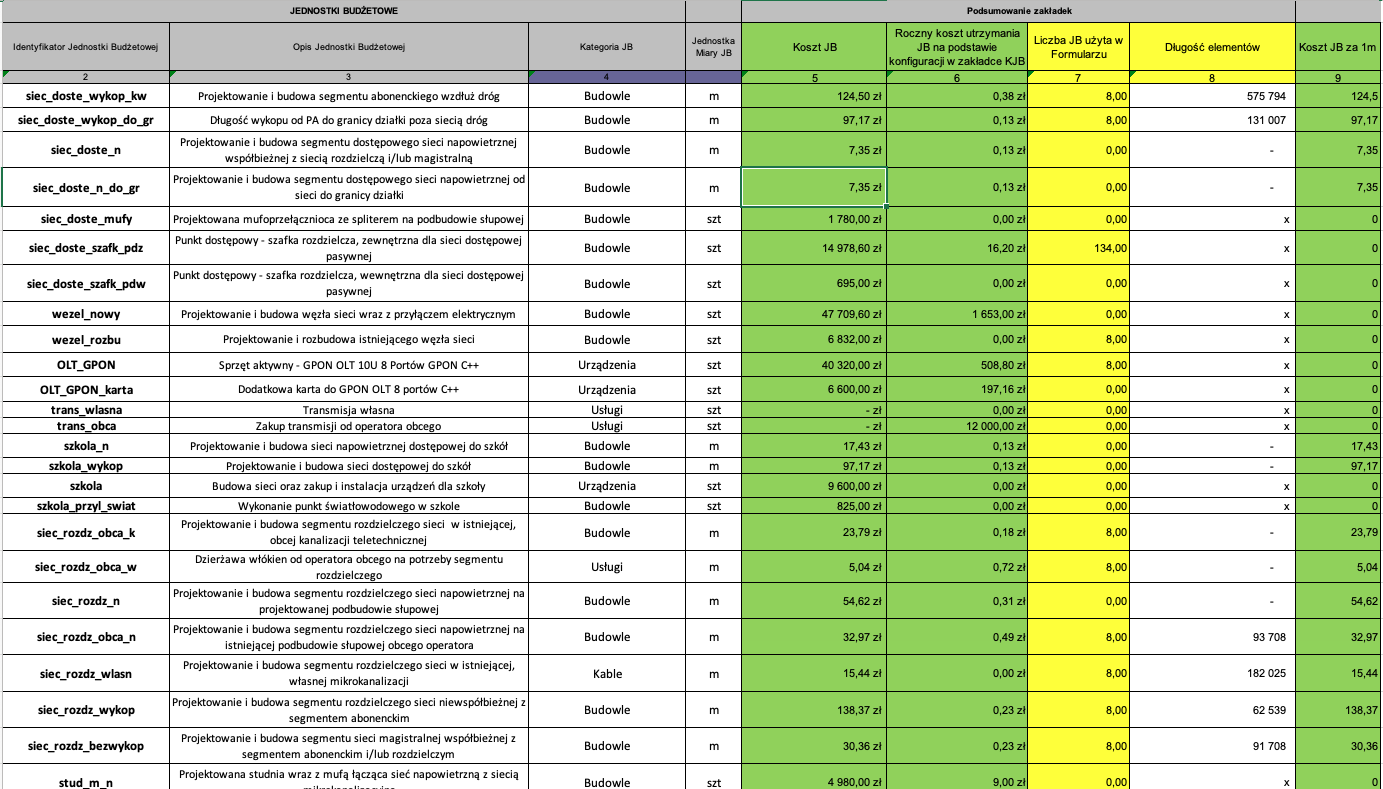Click the 'Roczny koszt utrzymania JB' header cell
Screen dimensions: 1383x789
tap(957, 47)
